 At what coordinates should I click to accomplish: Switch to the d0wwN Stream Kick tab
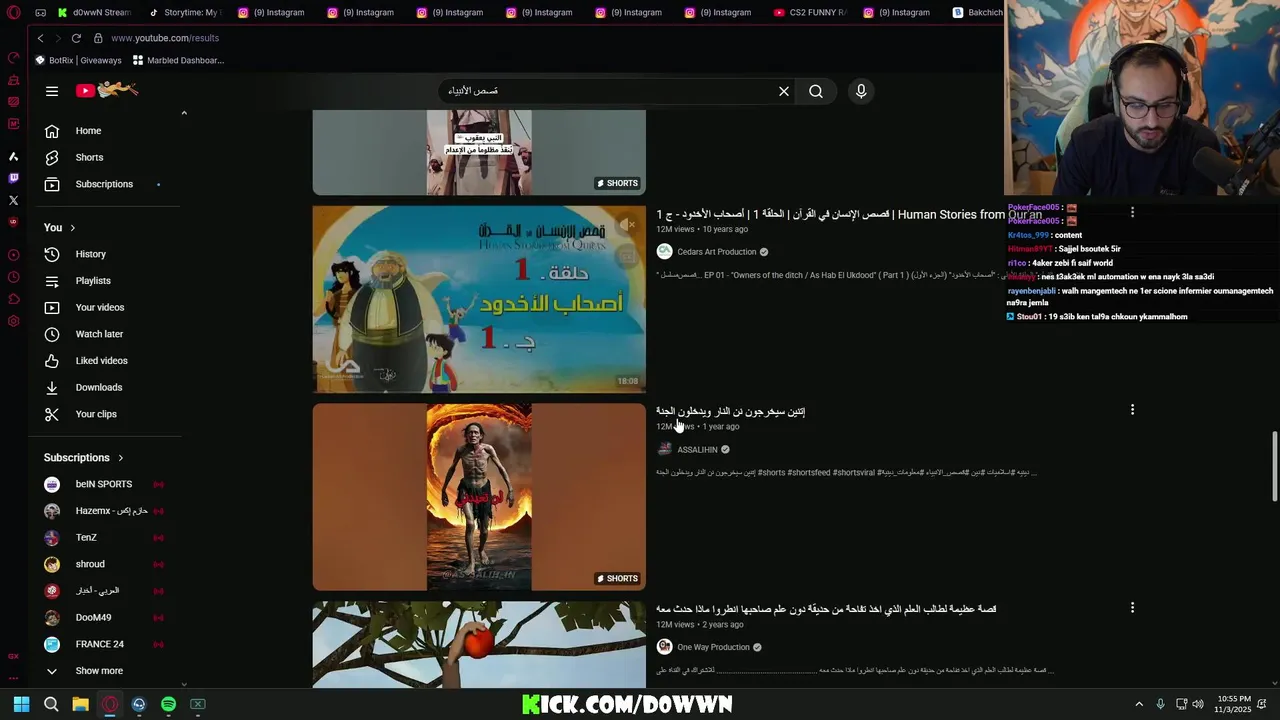click(93, 13)
